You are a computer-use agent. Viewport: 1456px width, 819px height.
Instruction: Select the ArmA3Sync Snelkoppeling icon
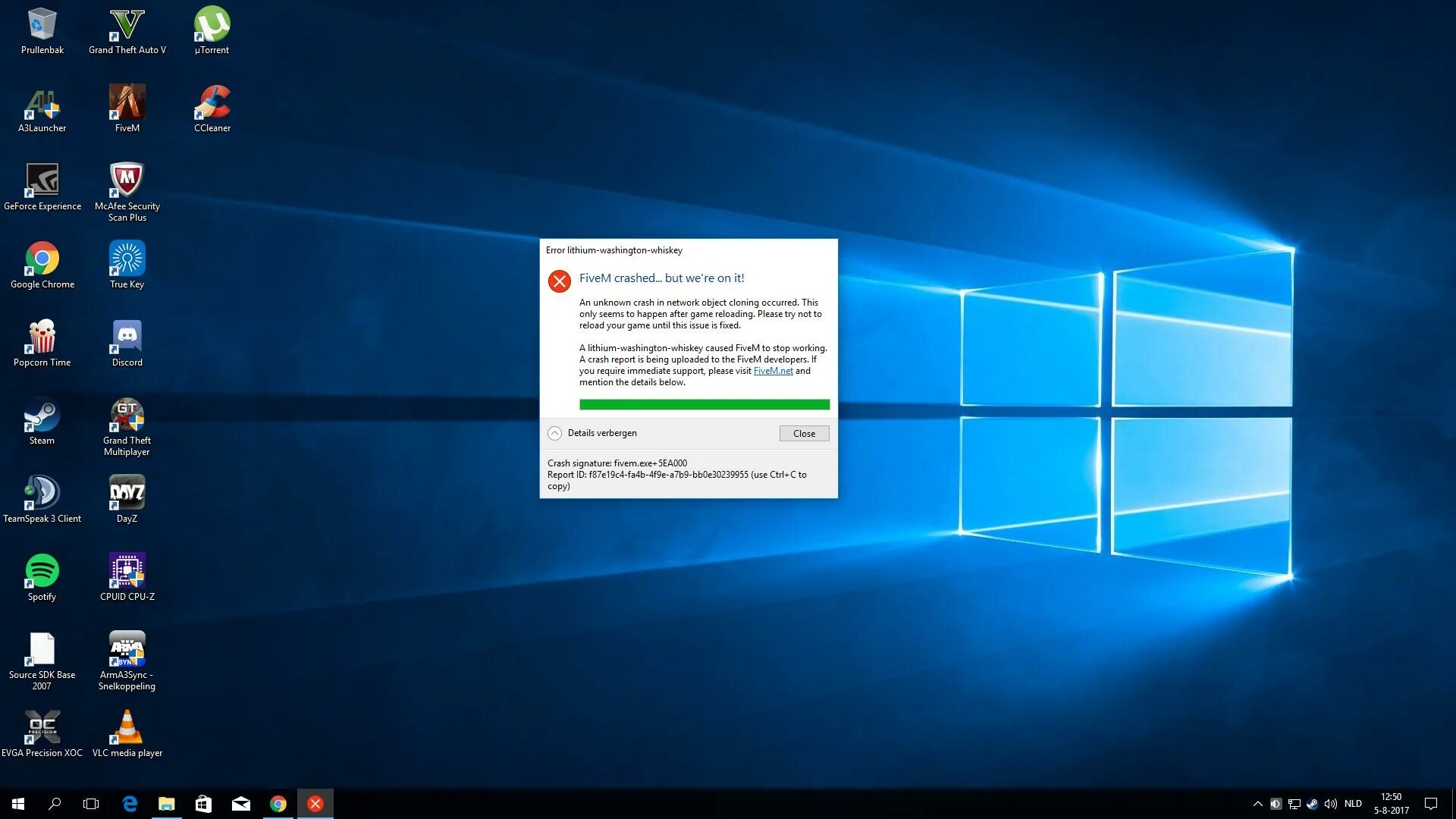pos(127,662)
